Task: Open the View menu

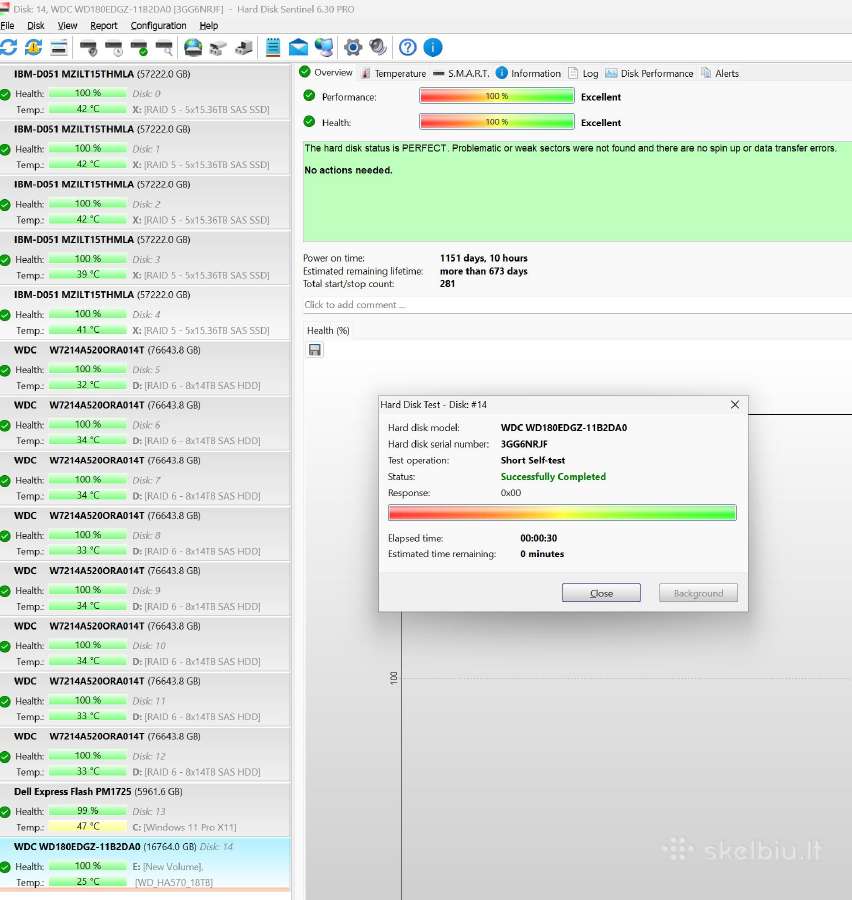Action: pyautogui.click(x=67, y=26)
